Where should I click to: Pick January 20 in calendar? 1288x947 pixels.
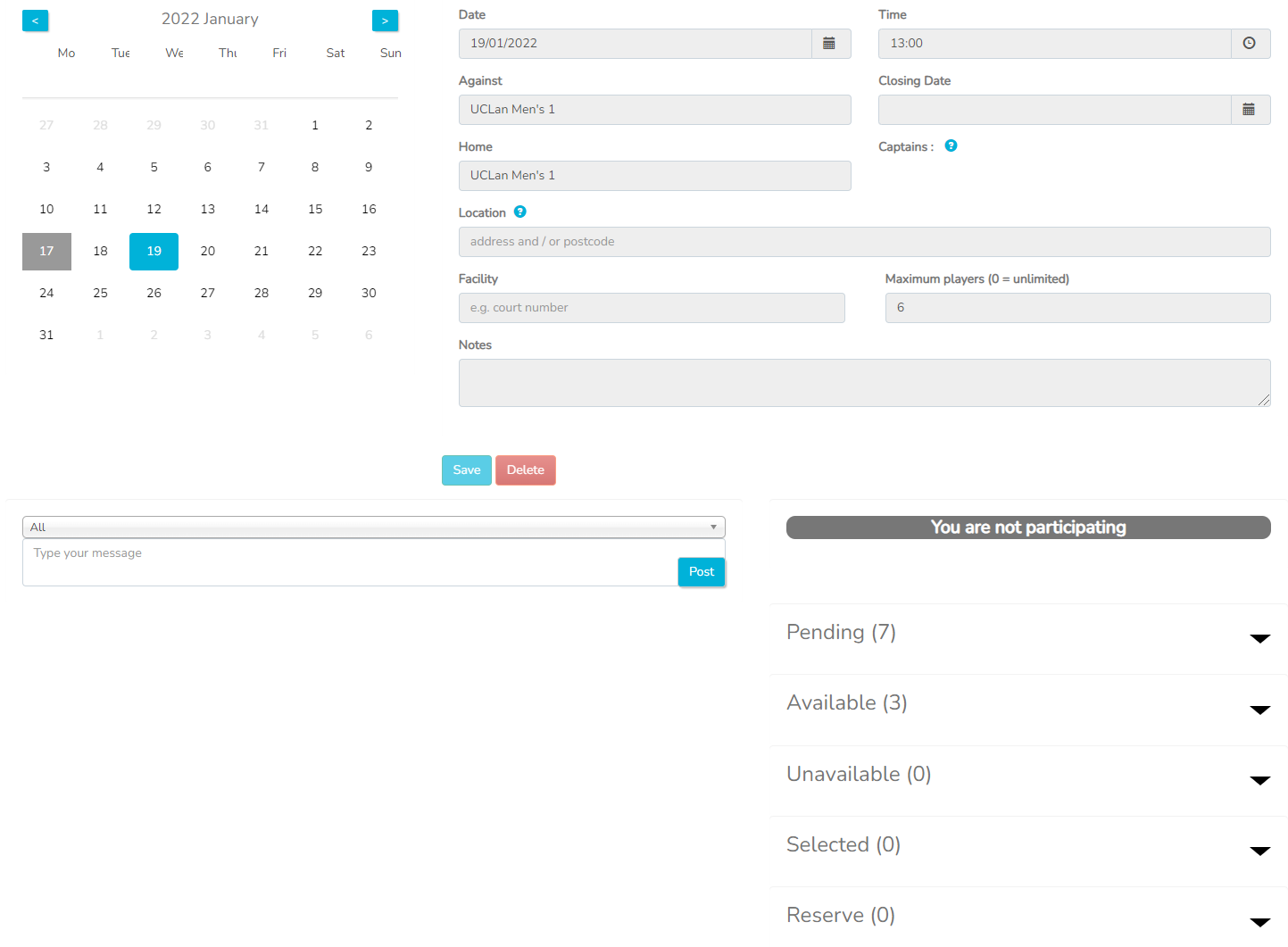tap(208, 252)
